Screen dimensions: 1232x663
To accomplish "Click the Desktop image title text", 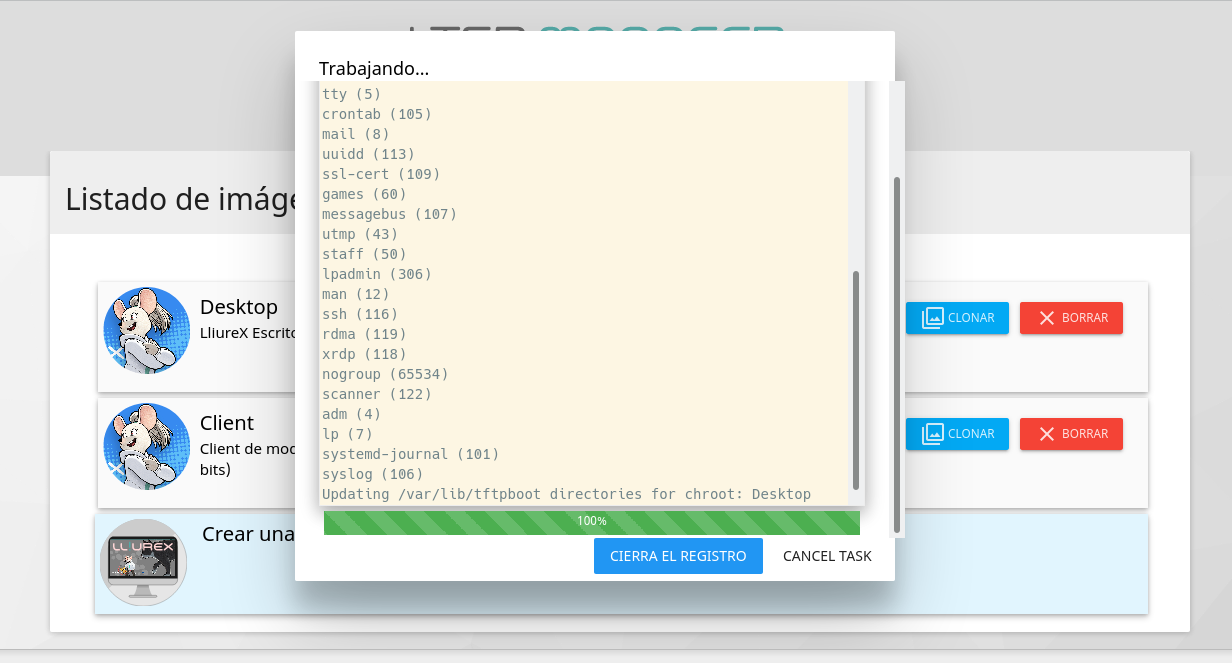I will [239, 306].
